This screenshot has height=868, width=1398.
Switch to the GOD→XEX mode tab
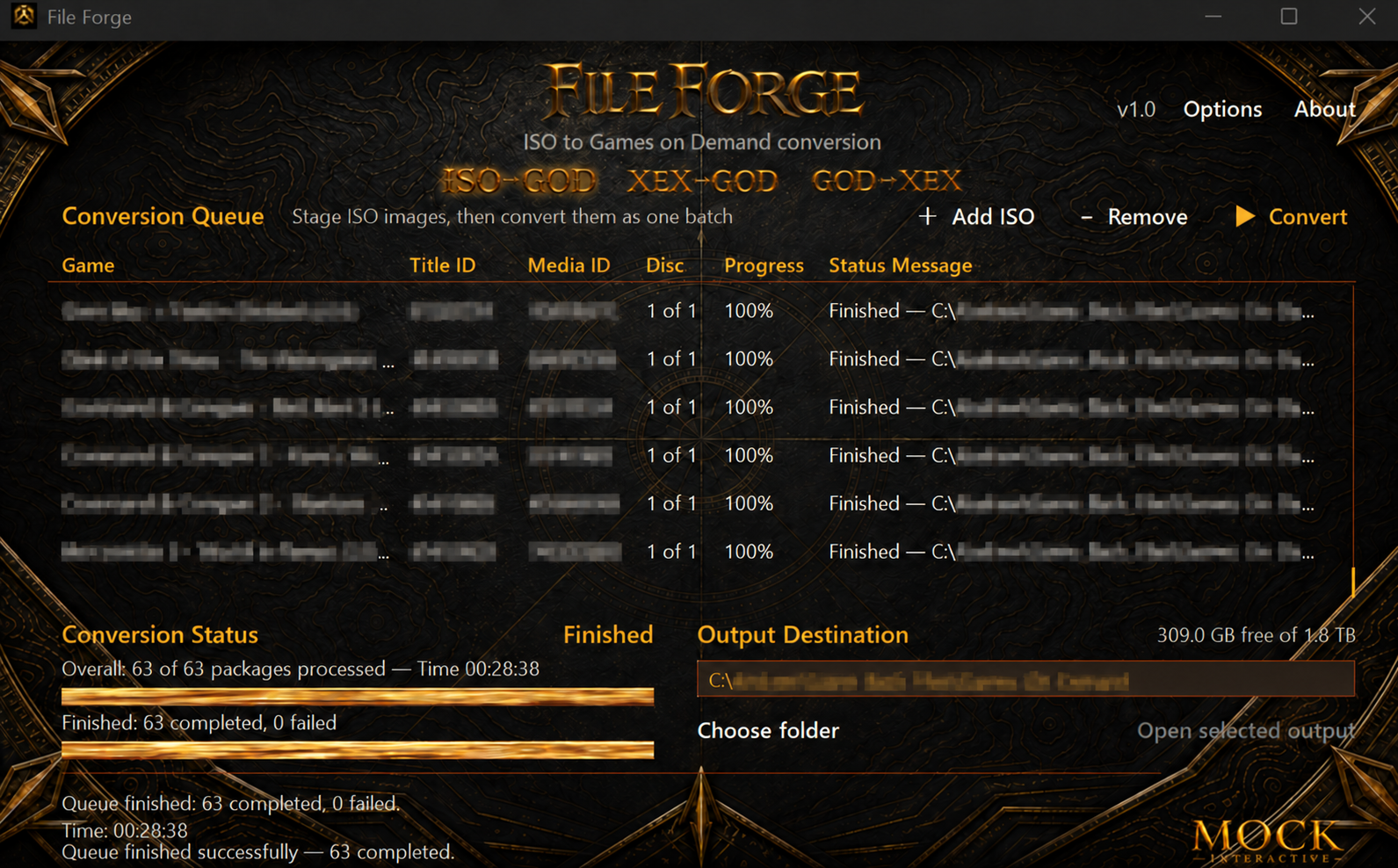click(887, 181)
